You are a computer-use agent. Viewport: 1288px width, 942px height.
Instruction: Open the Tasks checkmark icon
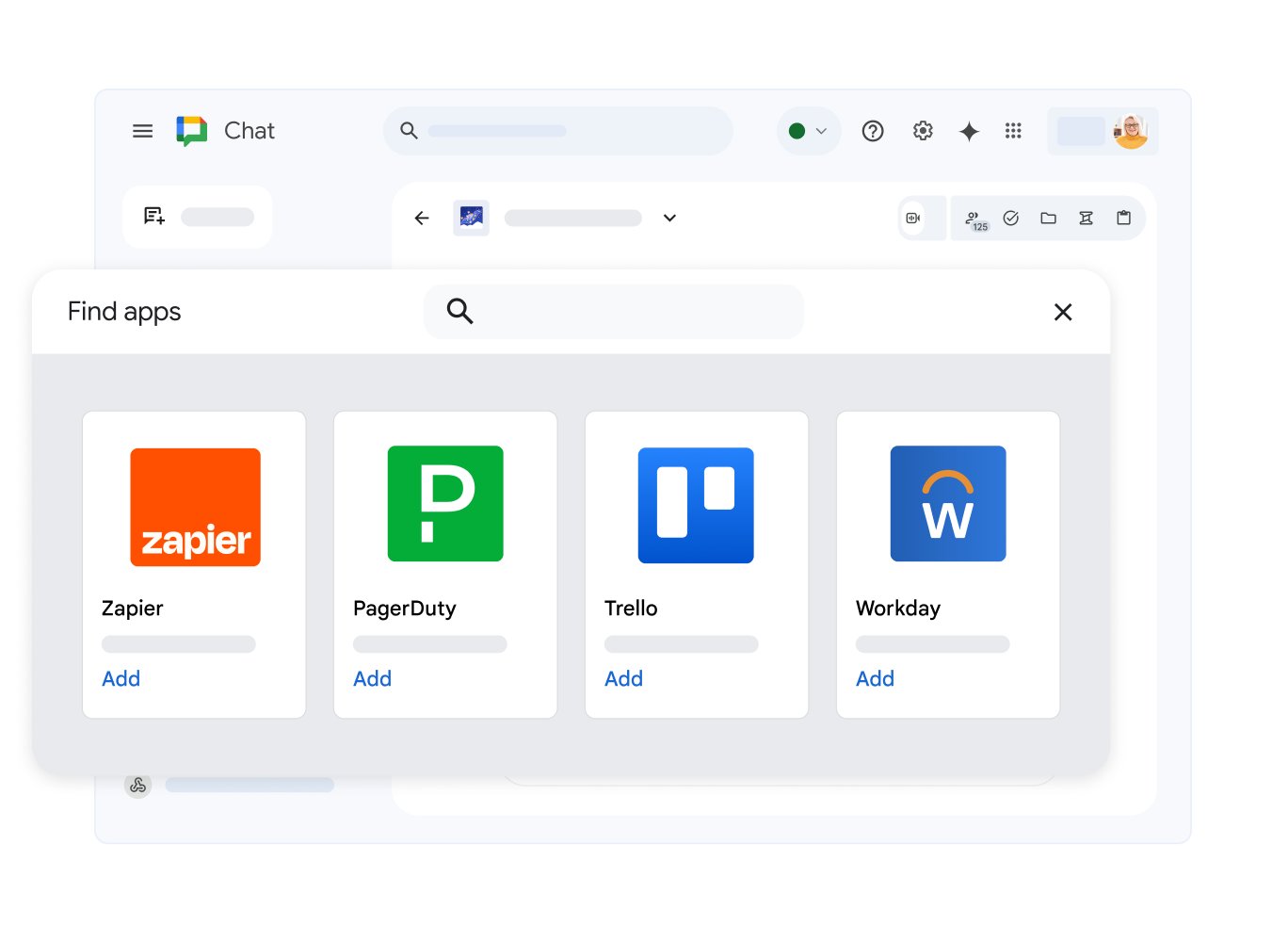pos(1011,218)
